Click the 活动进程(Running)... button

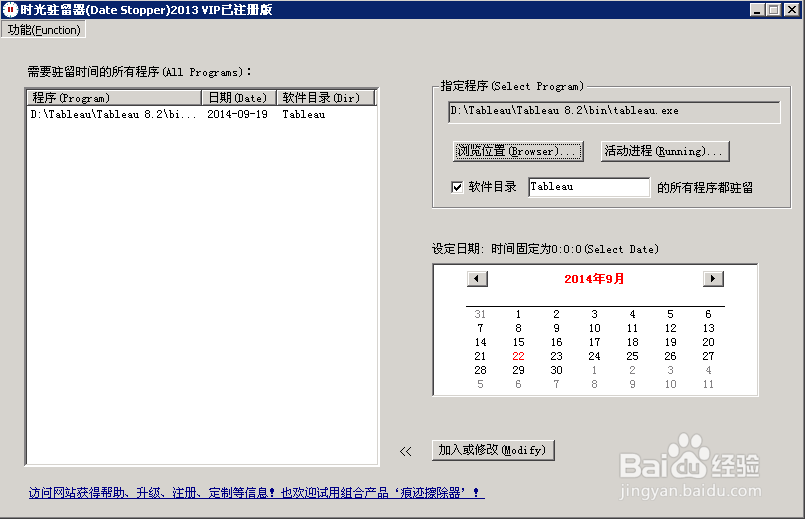coord(665,151)
